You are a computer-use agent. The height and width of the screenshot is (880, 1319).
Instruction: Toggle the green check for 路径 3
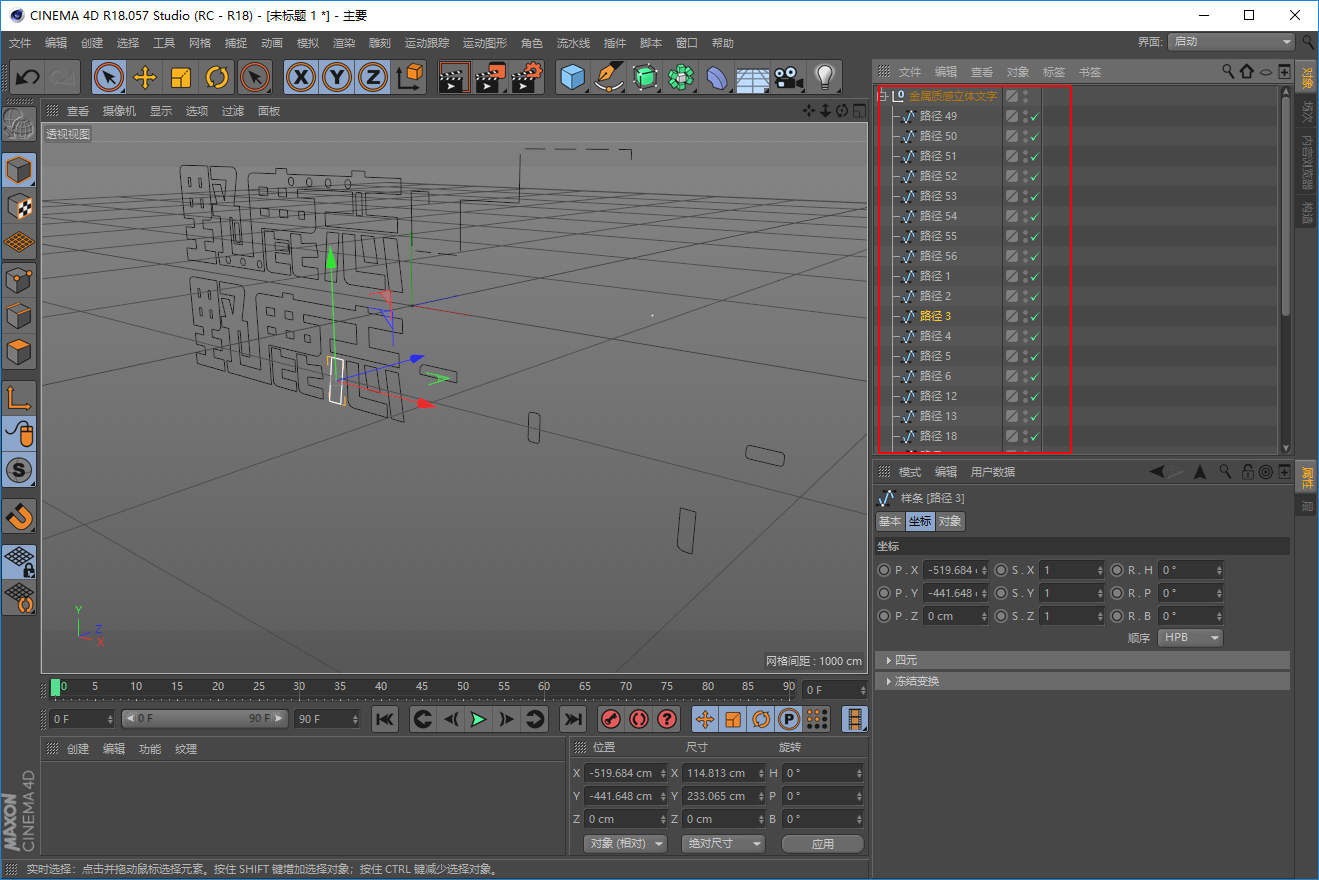(1035, 316)
